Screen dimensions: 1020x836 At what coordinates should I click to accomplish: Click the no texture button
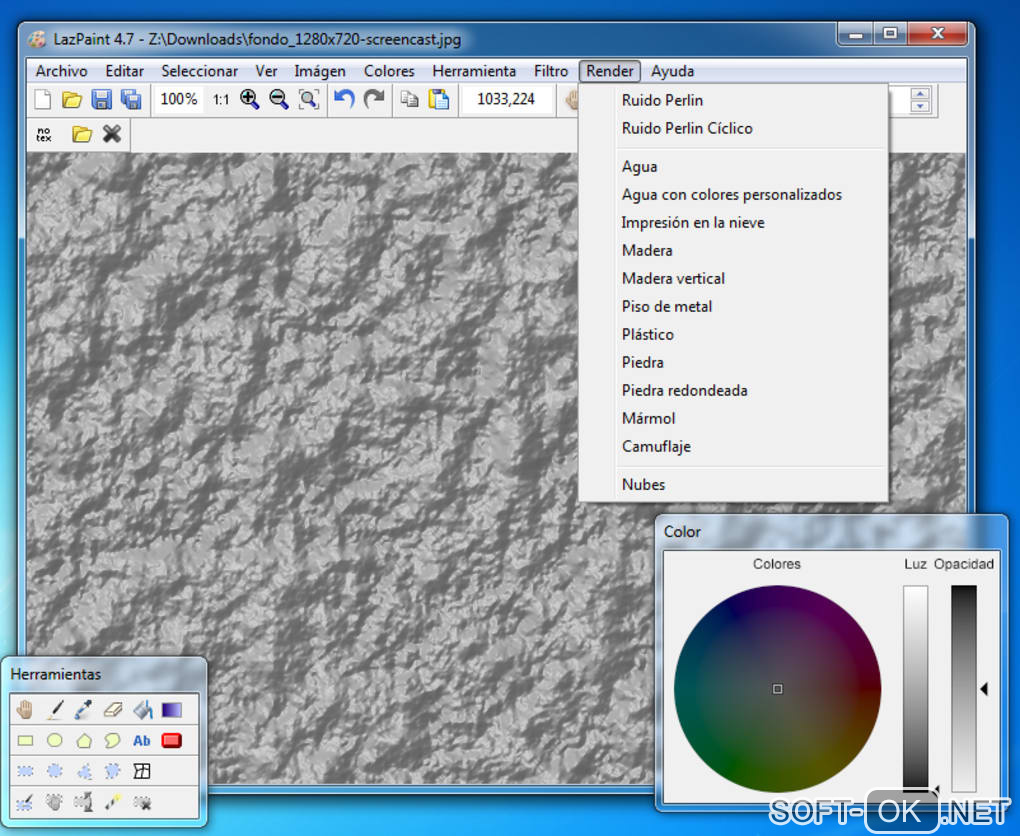tap(44, 134)
